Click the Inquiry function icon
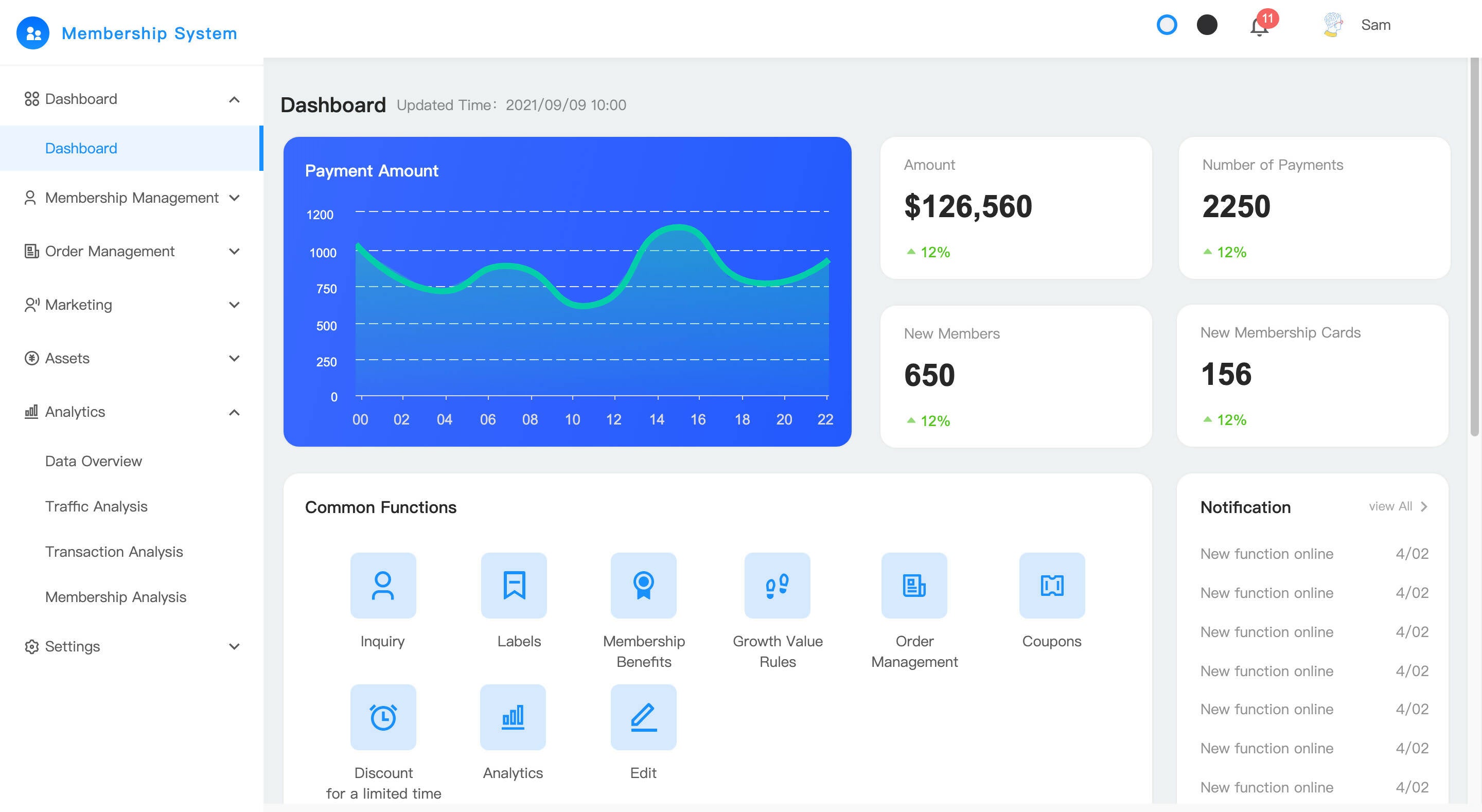Screen dimensions: 1482x812 382,585
